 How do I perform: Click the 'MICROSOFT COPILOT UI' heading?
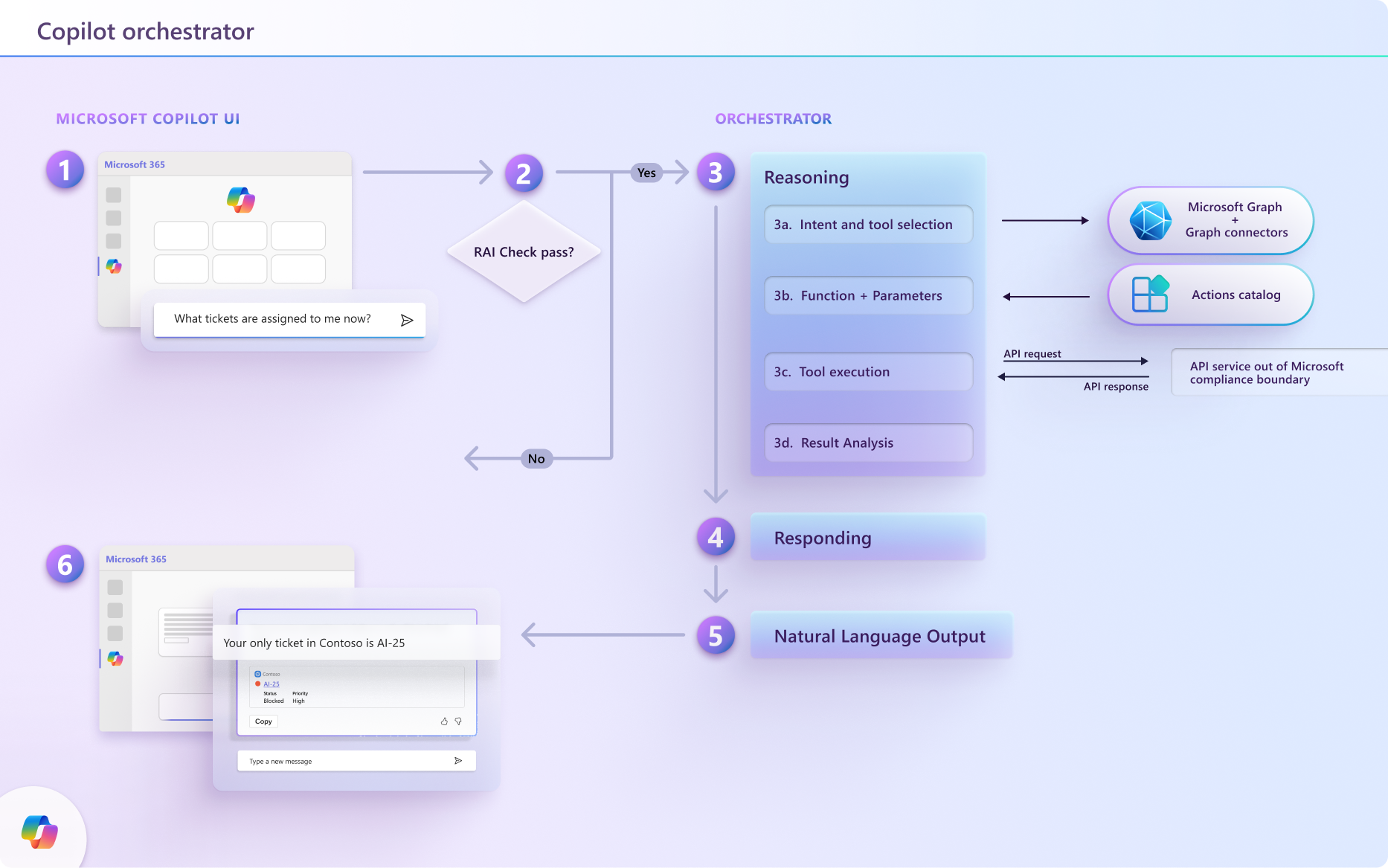[x=148, y=119]
